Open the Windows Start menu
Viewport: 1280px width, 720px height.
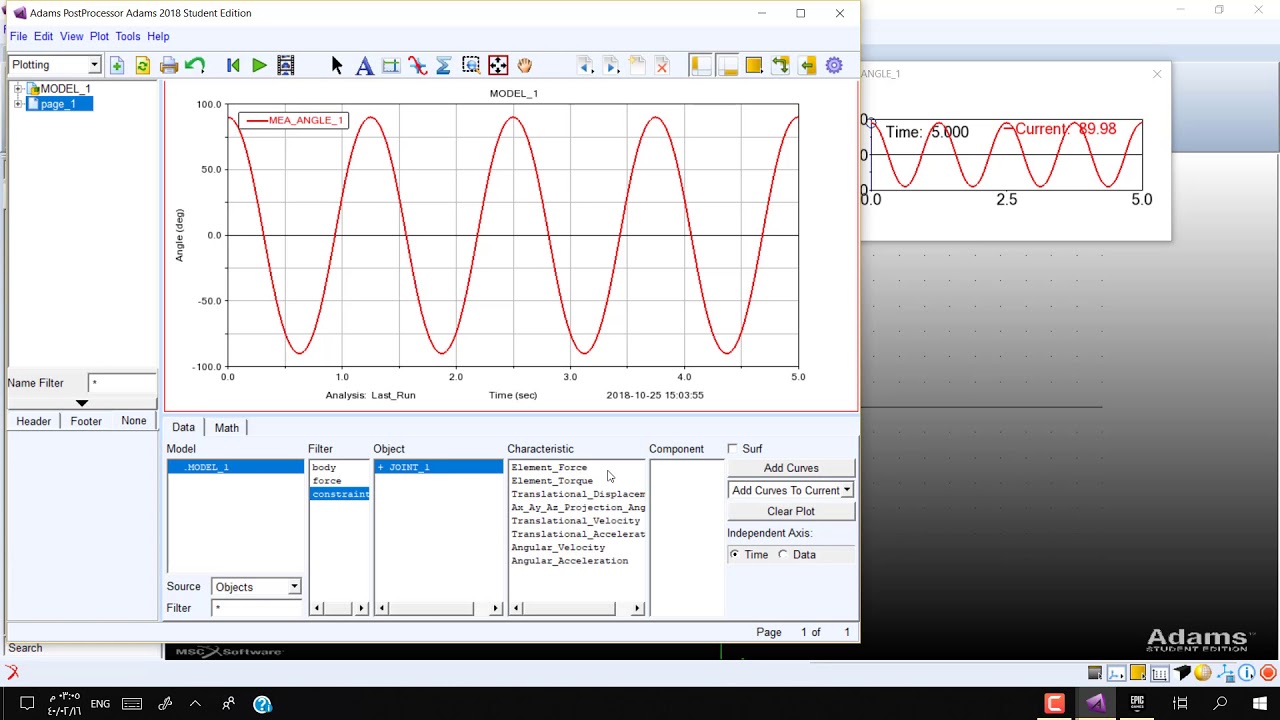tap(1259, 704)
